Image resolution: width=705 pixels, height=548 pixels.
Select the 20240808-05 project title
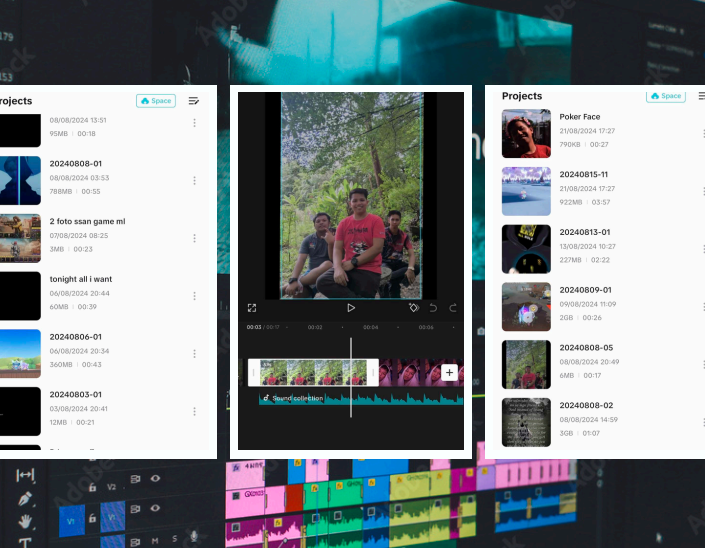tap(586, 348)
